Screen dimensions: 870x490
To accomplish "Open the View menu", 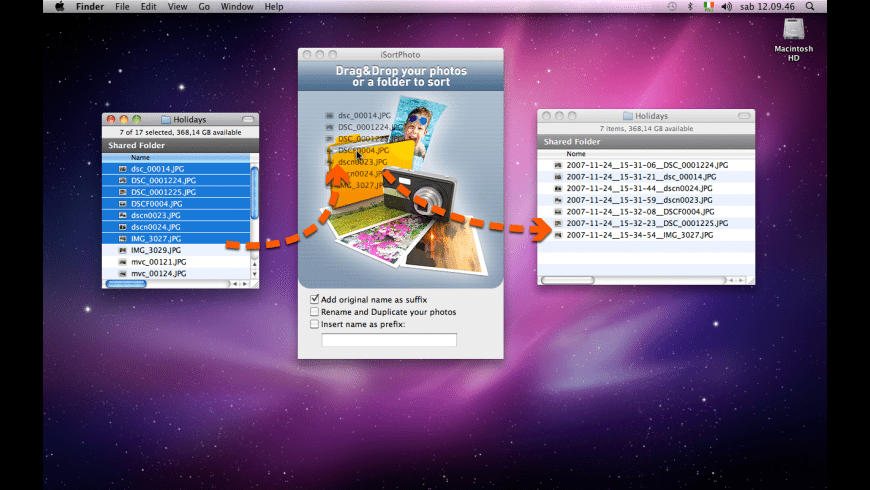I will (177, 7).
